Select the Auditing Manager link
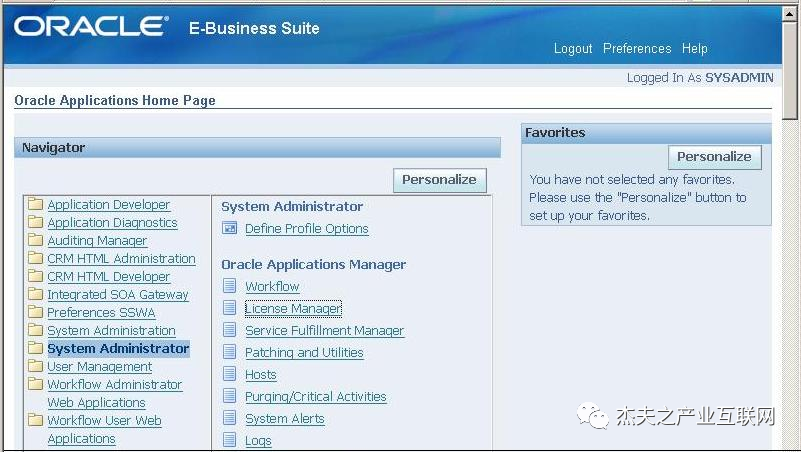Viewport: 801px width, 452px height. (97, 241)
